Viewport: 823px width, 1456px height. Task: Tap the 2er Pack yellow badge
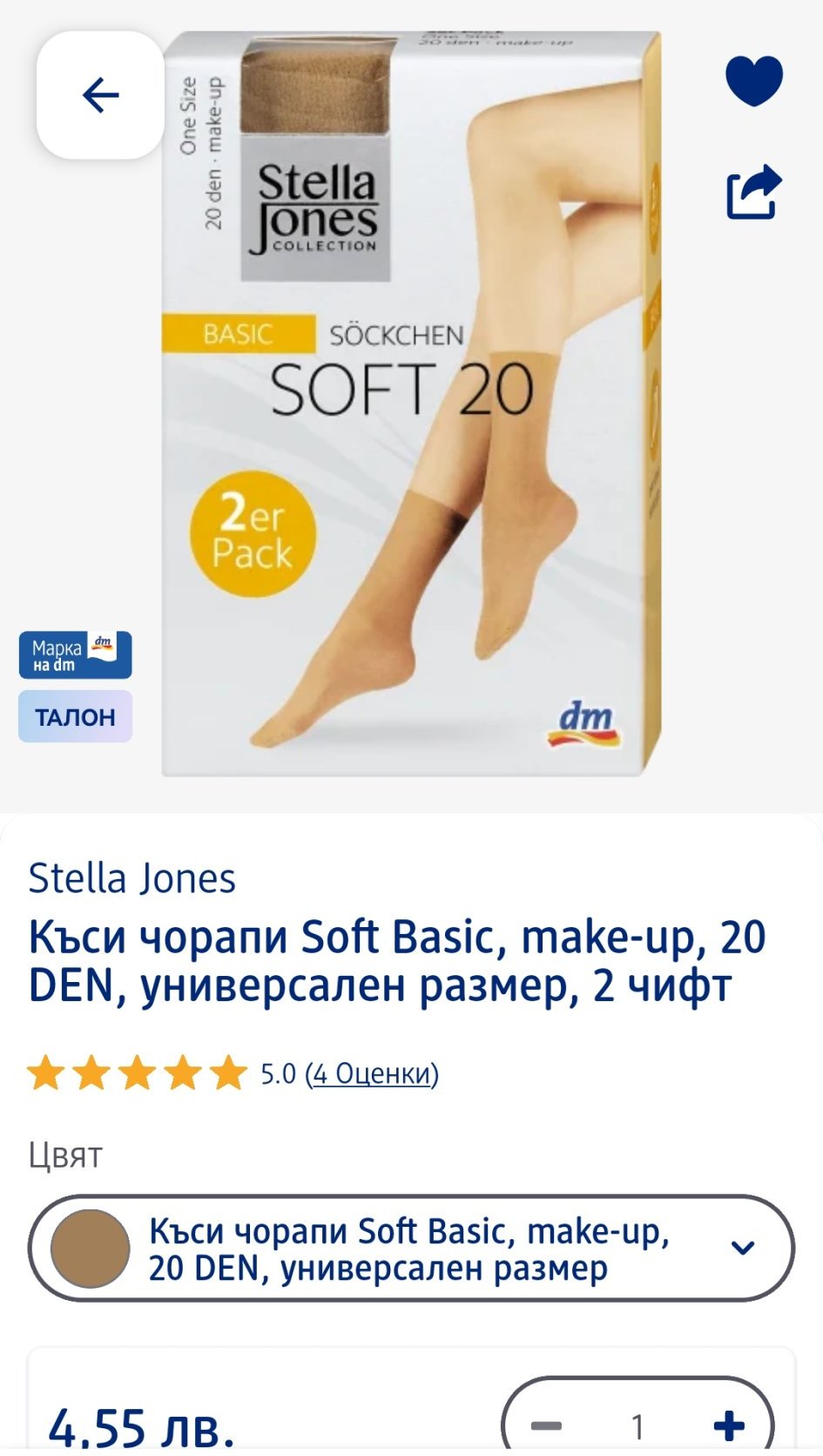(253, 534)
